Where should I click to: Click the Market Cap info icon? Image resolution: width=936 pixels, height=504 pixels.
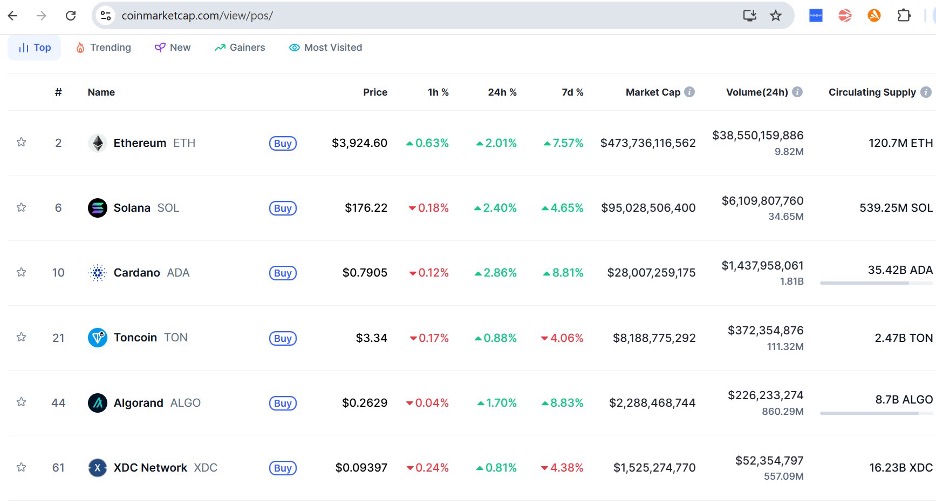(690, 92)
